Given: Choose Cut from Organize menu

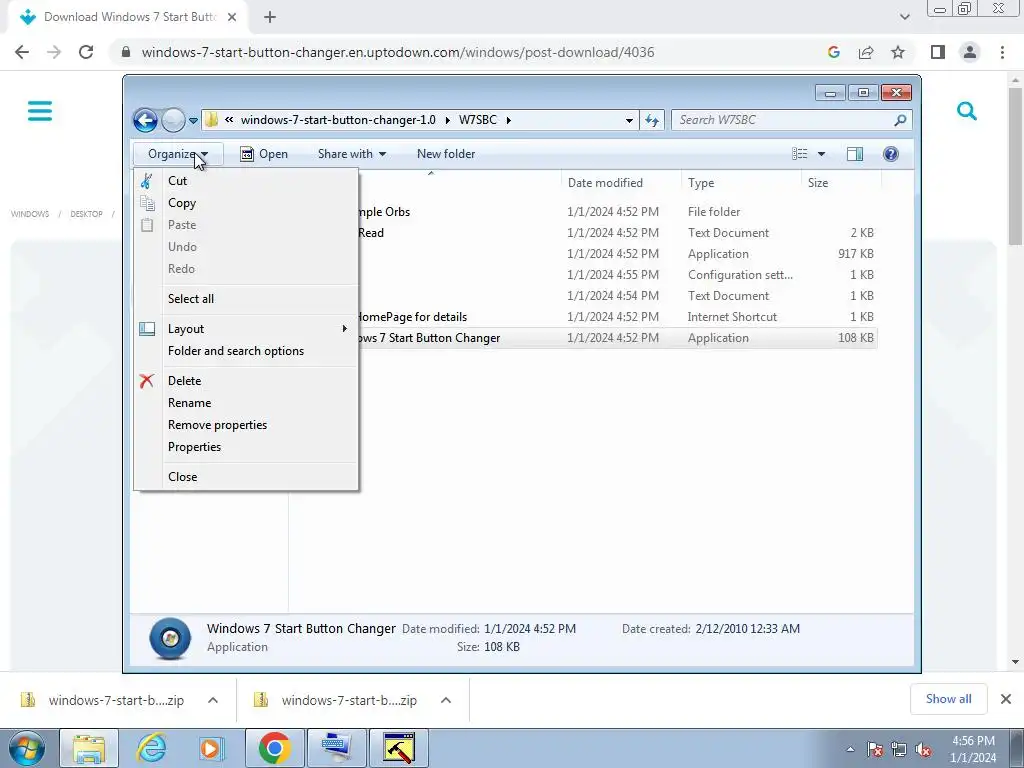Looking at the screenshot, I should point(246,181).
